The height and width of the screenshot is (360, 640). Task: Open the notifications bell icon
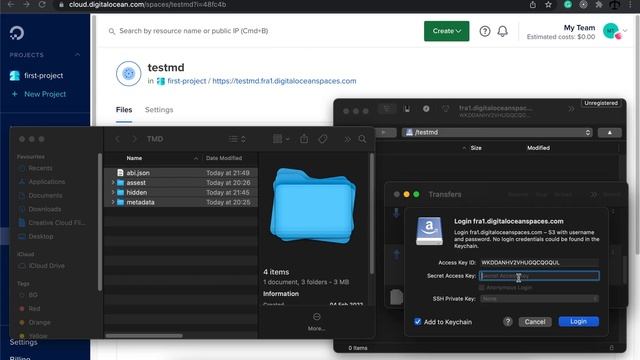tap(502, 31)
